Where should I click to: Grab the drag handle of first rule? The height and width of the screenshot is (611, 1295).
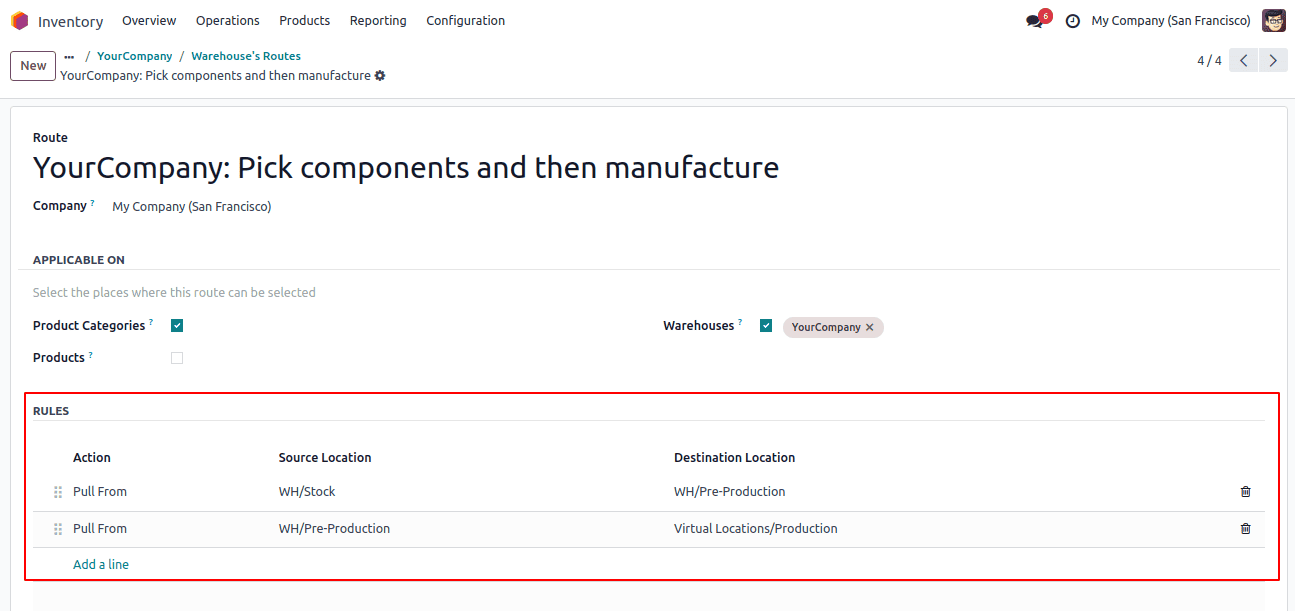pos(58,492)
